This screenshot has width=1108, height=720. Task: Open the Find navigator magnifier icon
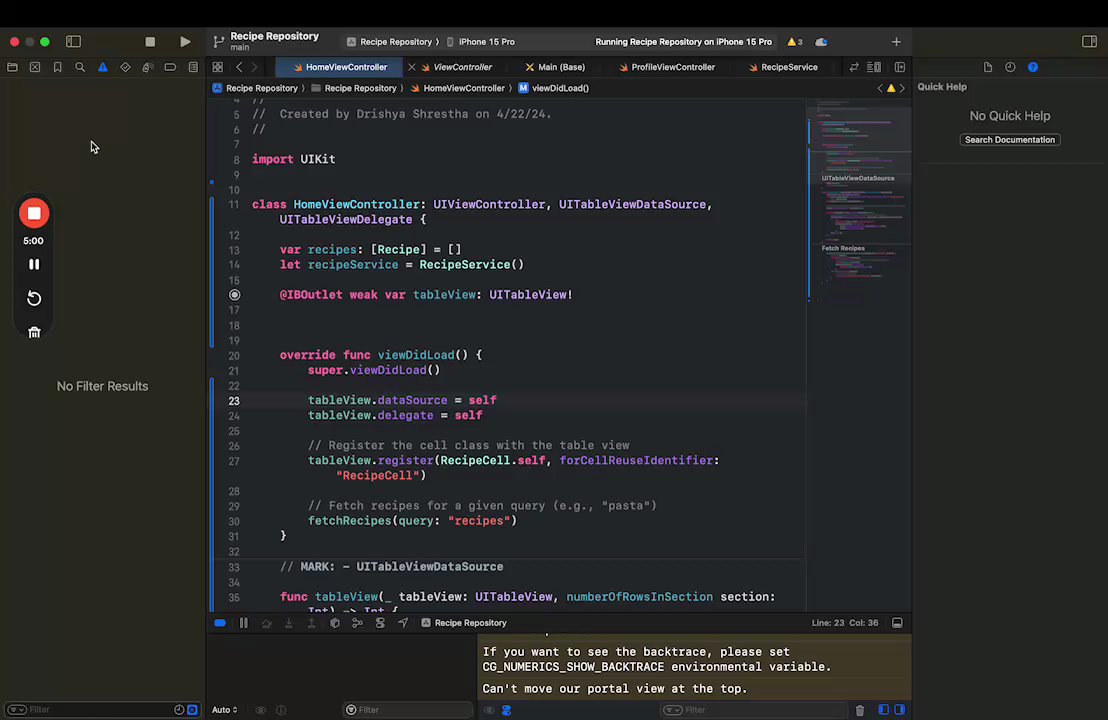click(80, 67)
